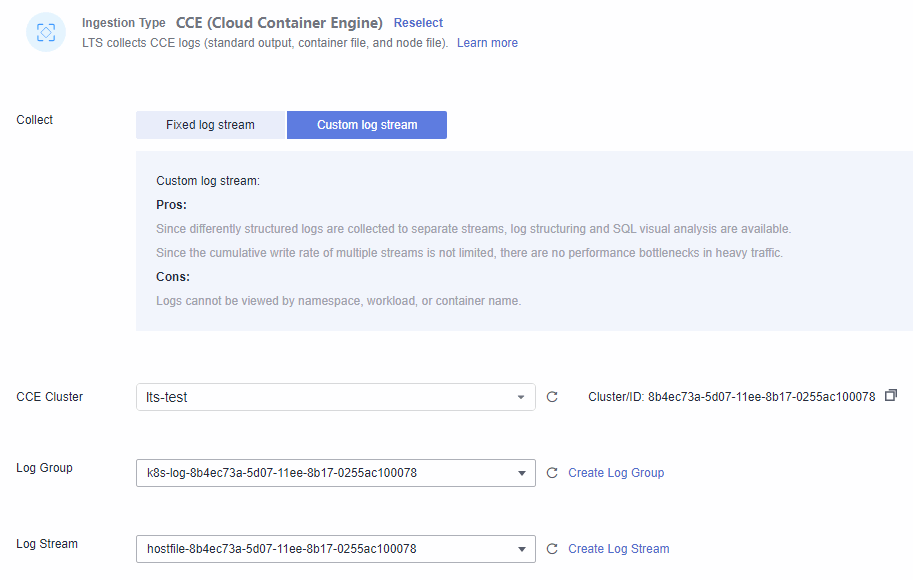The height and width of the screenshot is (580, 913).
Task: Refresh the Log Group list
Action: coord(552,473)
